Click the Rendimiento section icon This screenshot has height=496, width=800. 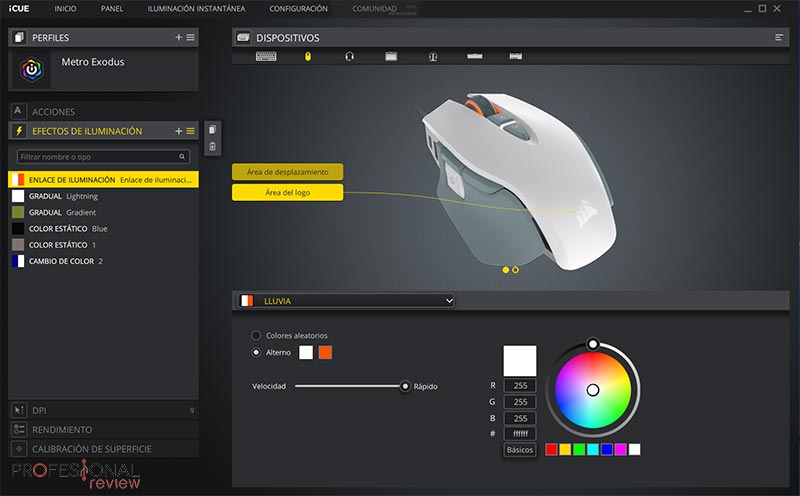pos(19,429)
